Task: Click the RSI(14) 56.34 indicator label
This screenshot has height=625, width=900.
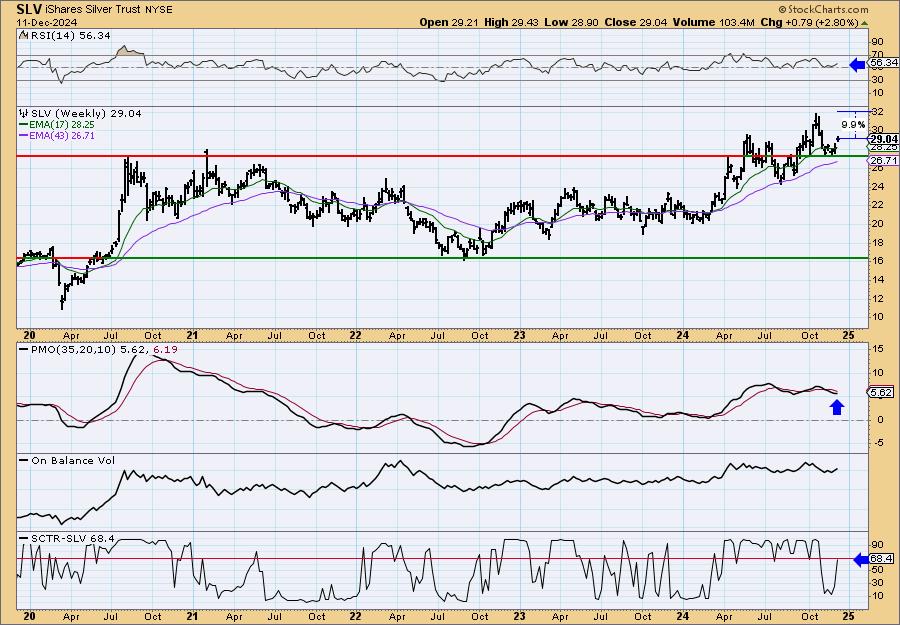Action: (71, 36)
